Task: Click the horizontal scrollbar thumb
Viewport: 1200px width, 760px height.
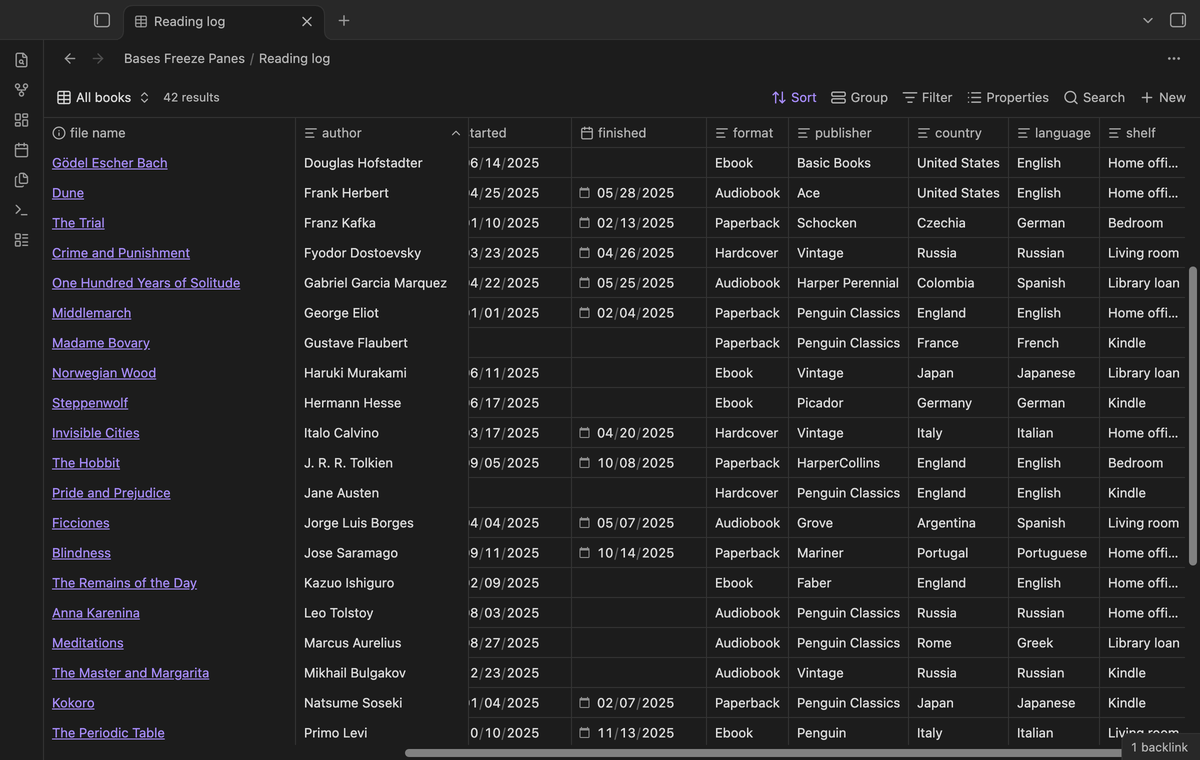Action: [x=764, y=753]
